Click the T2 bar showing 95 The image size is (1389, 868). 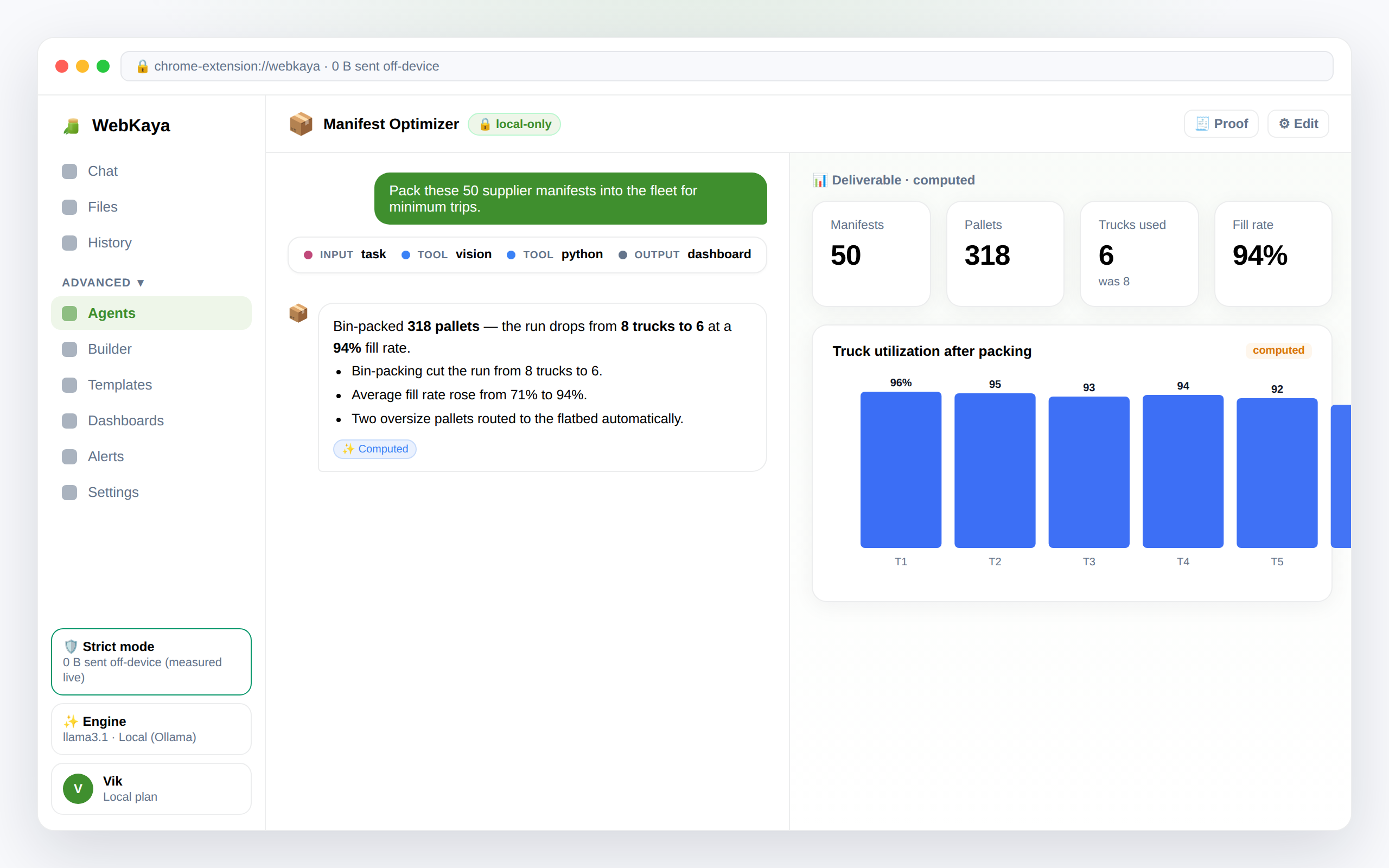(x=995, y=471)
